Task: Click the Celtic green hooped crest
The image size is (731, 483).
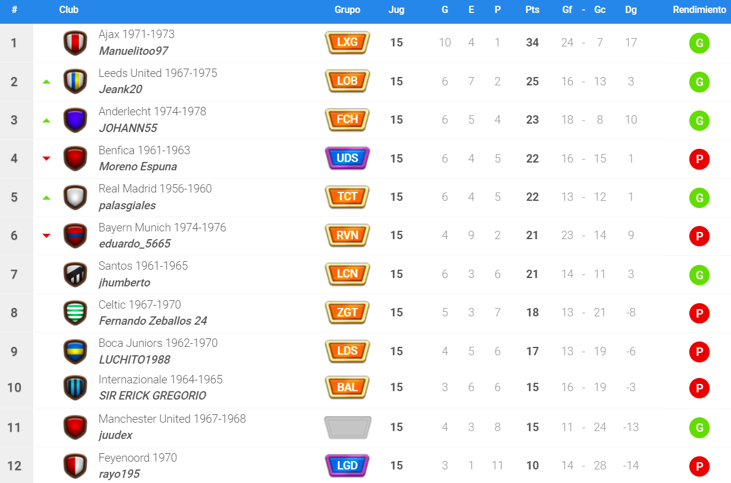Action: (x=75, y=312)
